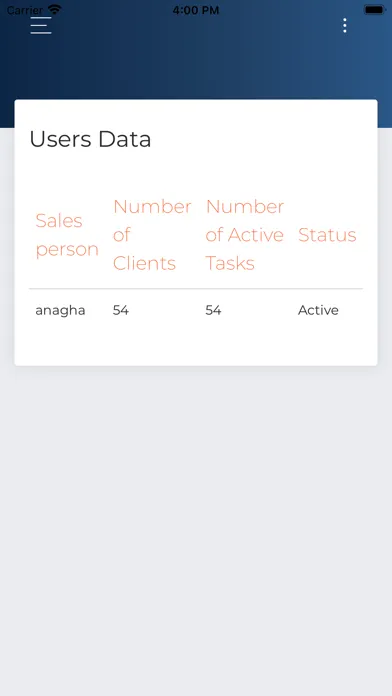Sort by Sales person column header

click(67, 235)
